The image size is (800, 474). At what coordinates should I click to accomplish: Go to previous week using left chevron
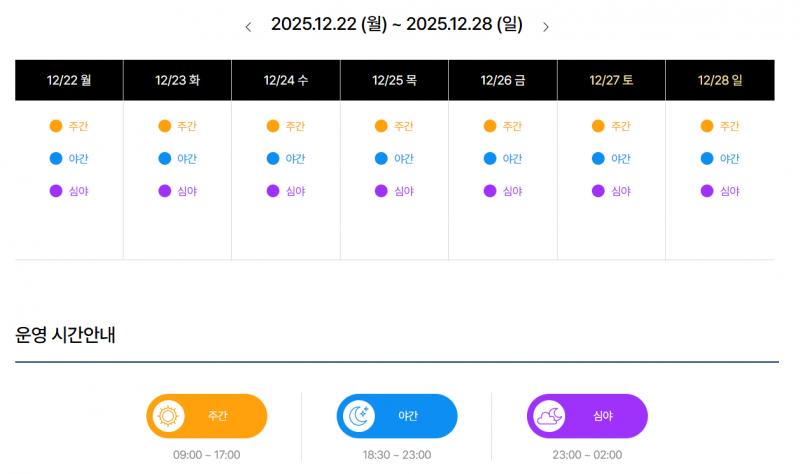248,27
